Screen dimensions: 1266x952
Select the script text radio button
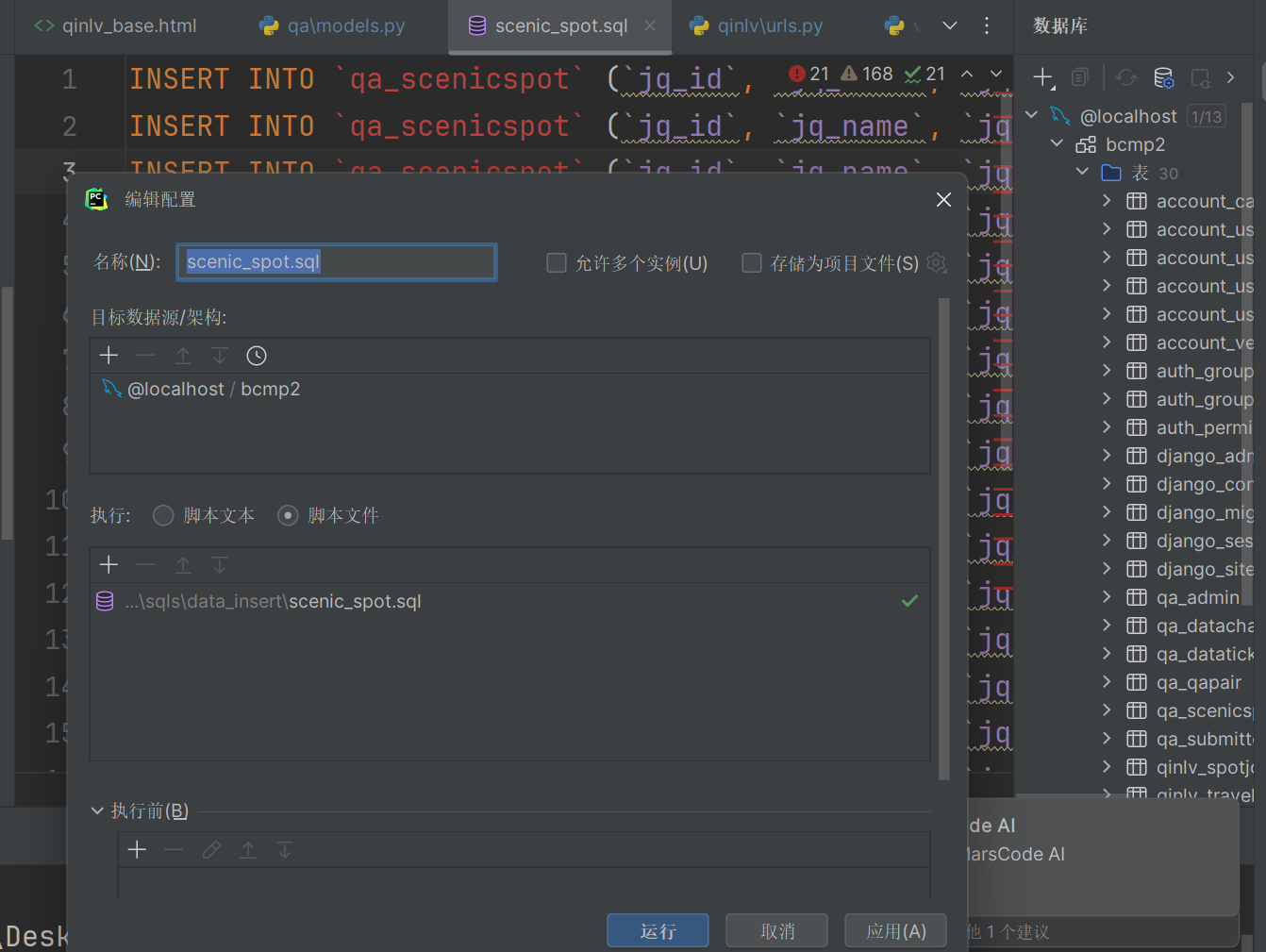163,515
